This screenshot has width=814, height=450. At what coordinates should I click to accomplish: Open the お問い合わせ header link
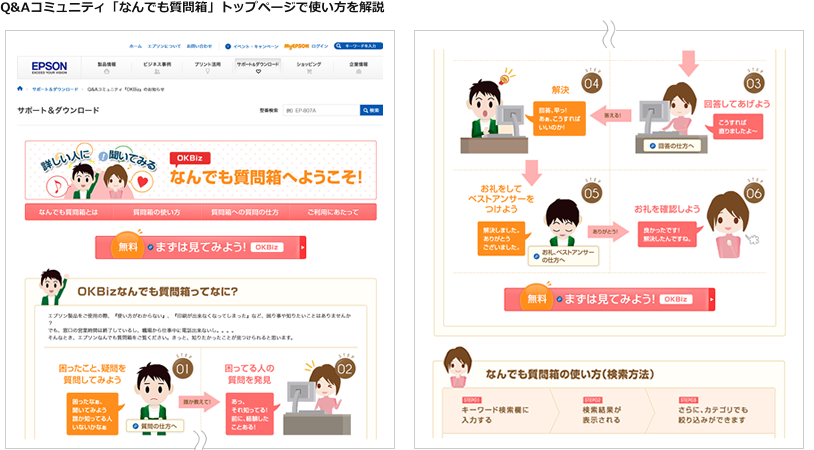[199, 46]
